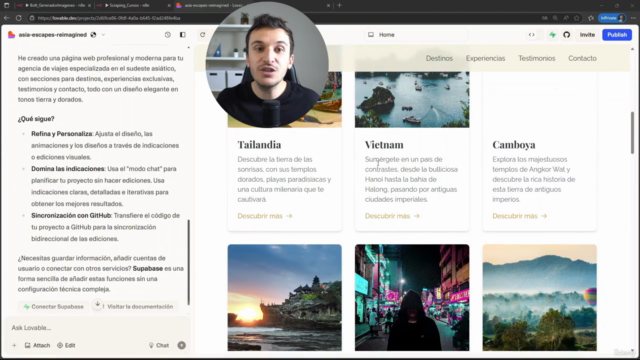640x360 pixels.
Task: Click the Attach button
Action: coord(38,345)
